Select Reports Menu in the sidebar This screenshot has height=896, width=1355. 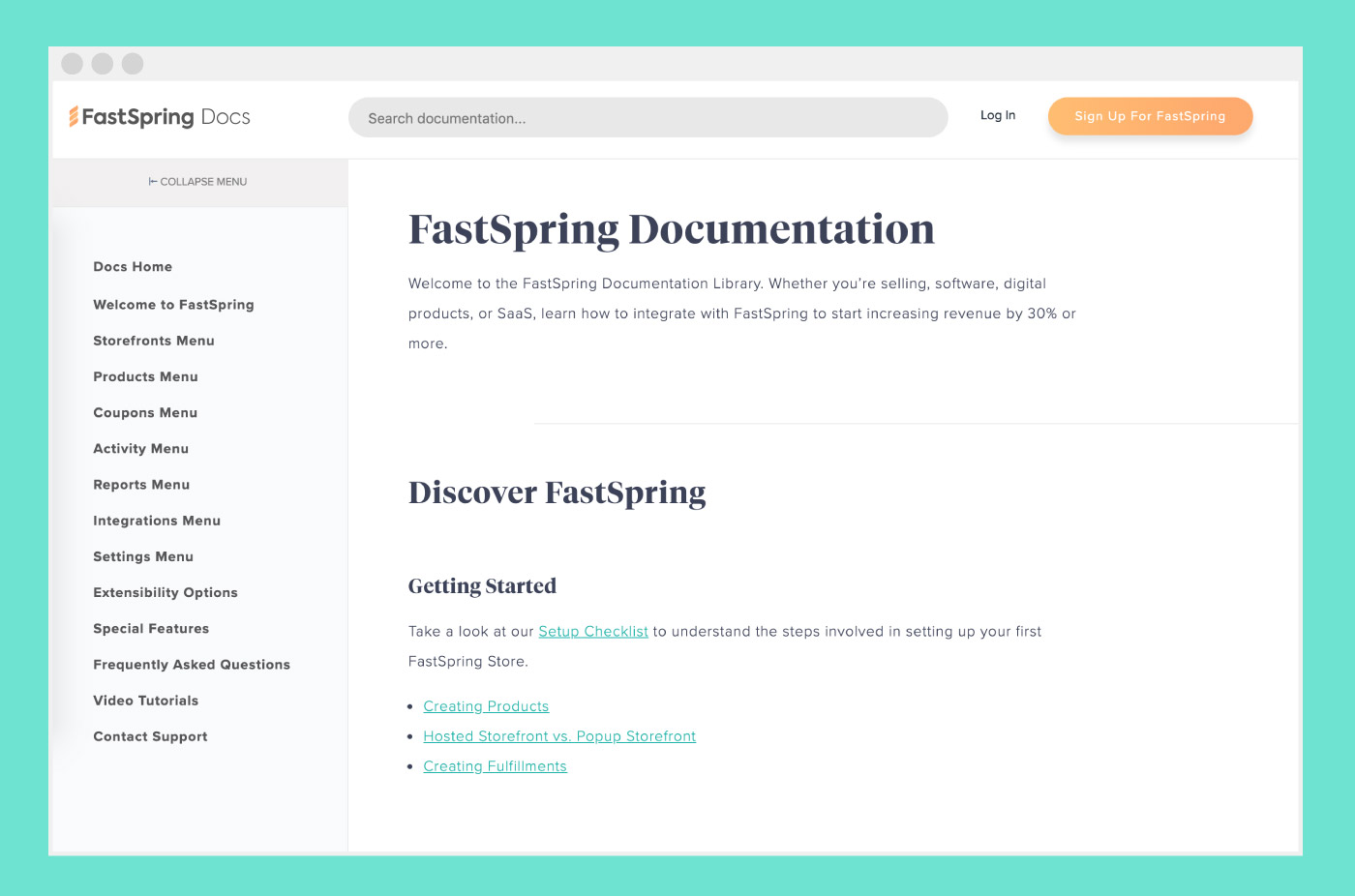point(141,484)
